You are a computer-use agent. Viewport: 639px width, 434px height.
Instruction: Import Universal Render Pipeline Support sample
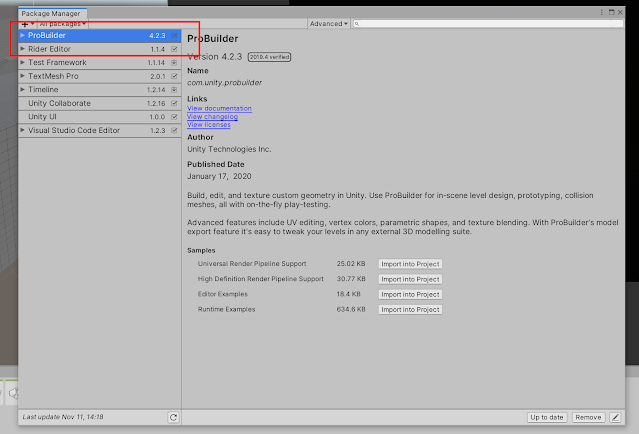410,264
